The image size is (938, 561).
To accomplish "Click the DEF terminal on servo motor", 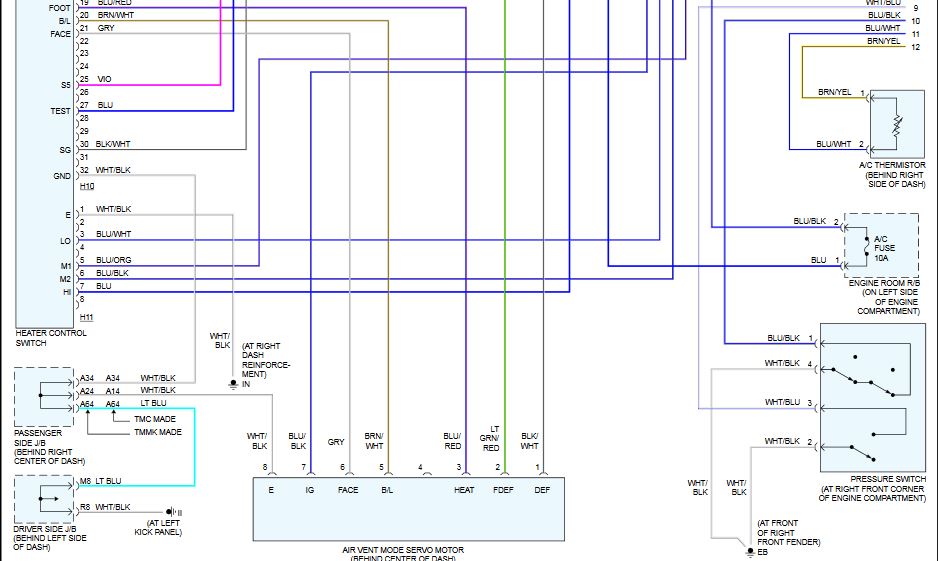I will pos(542,490).
